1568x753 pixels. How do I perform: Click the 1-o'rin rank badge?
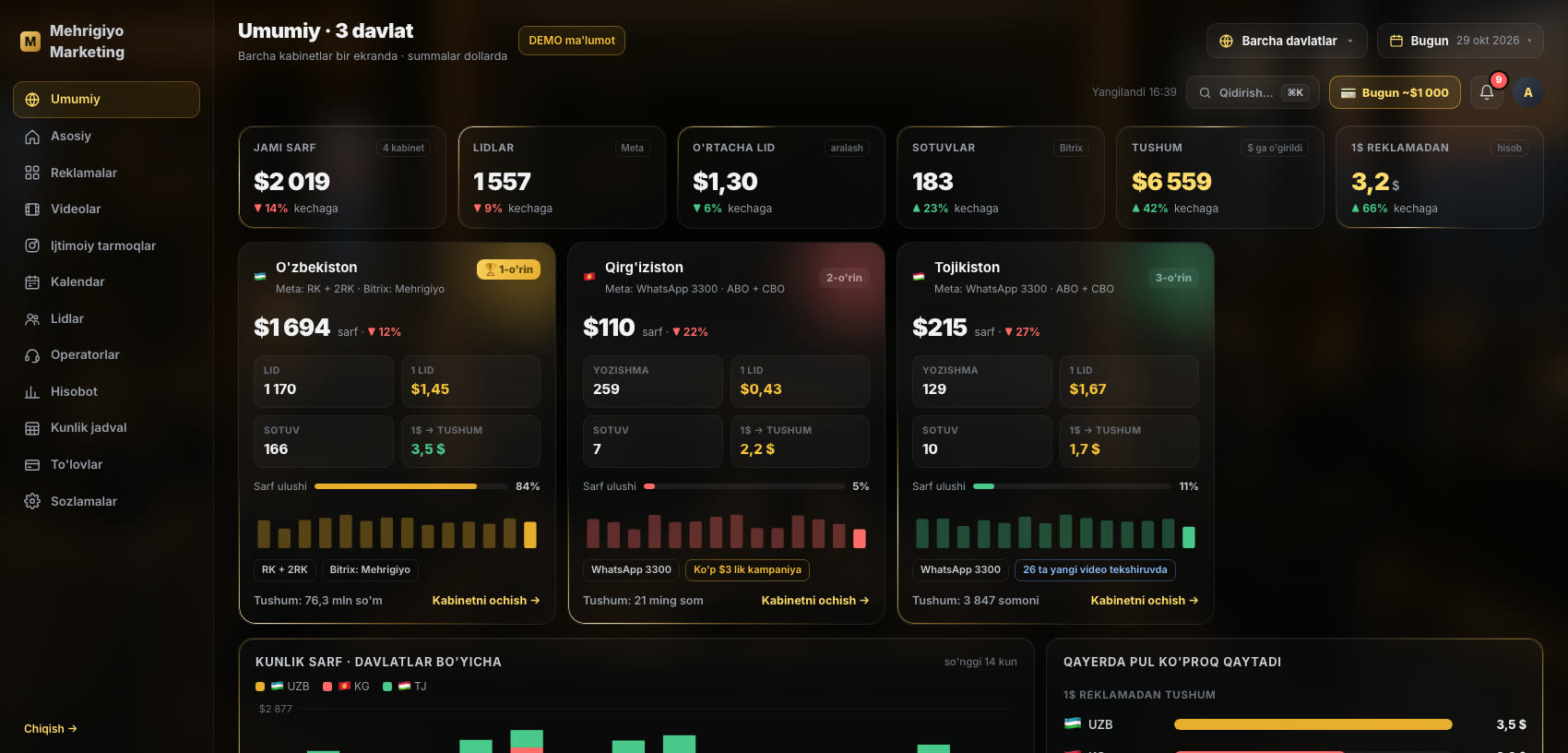(x=508, y=269)
